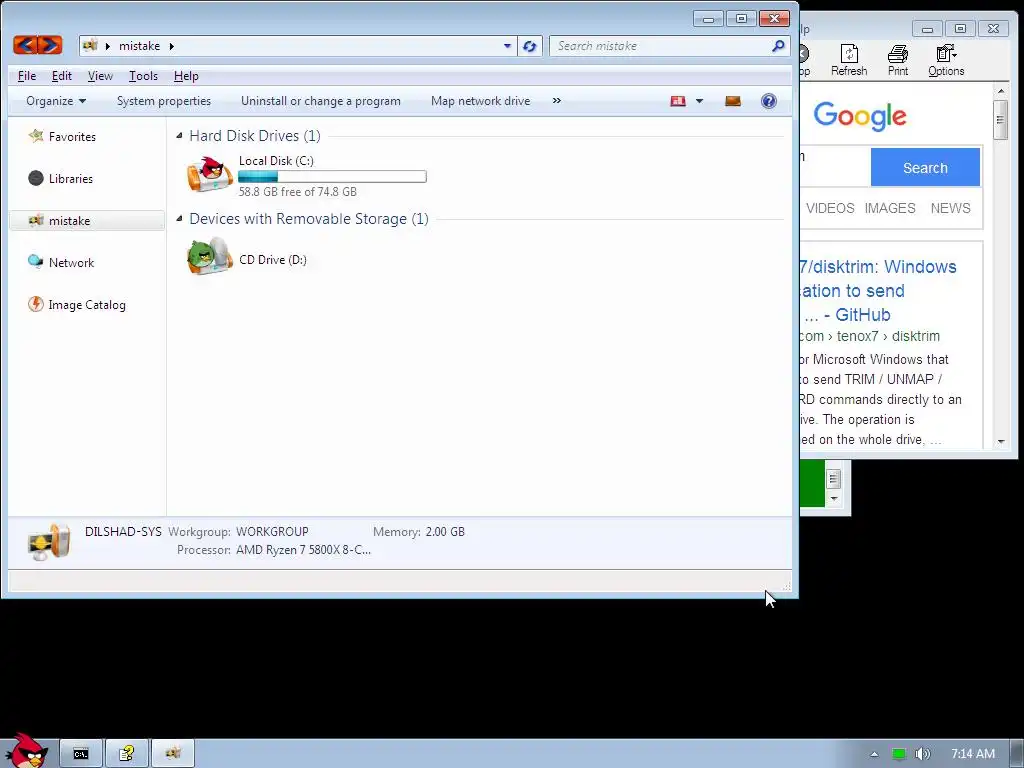Click the blue Google Search button
Image resolution: width=1024 pixels, height=768 pixels.
pyautogui.click(x=925, y=167)
